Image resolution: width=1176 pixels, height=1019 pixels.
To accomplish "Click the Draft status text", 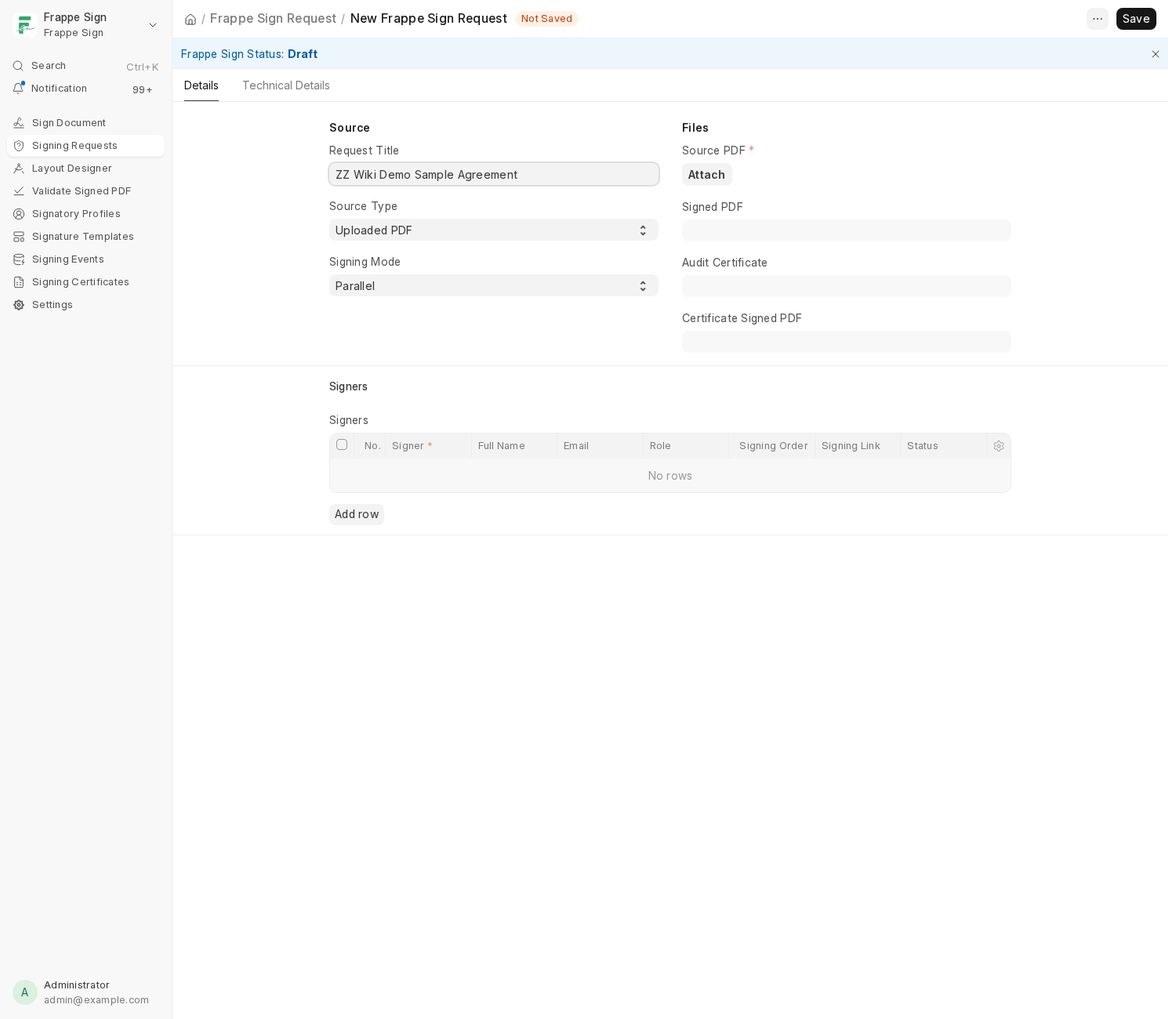I will pyautogui.click(x=303, y=54).
